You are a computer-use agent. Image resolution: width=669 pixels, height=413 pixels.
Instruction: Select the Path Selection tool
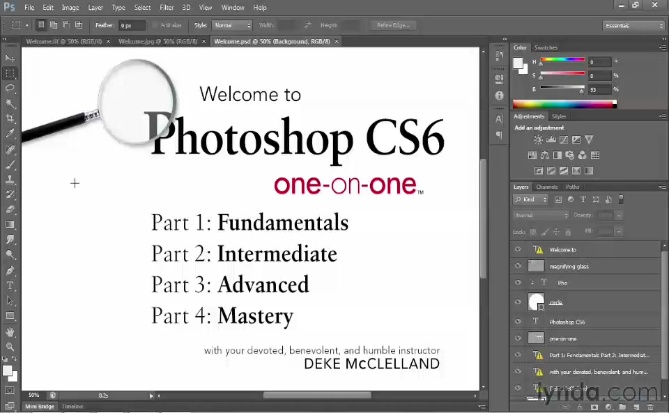pyautogui.click(x=10, y=301)
